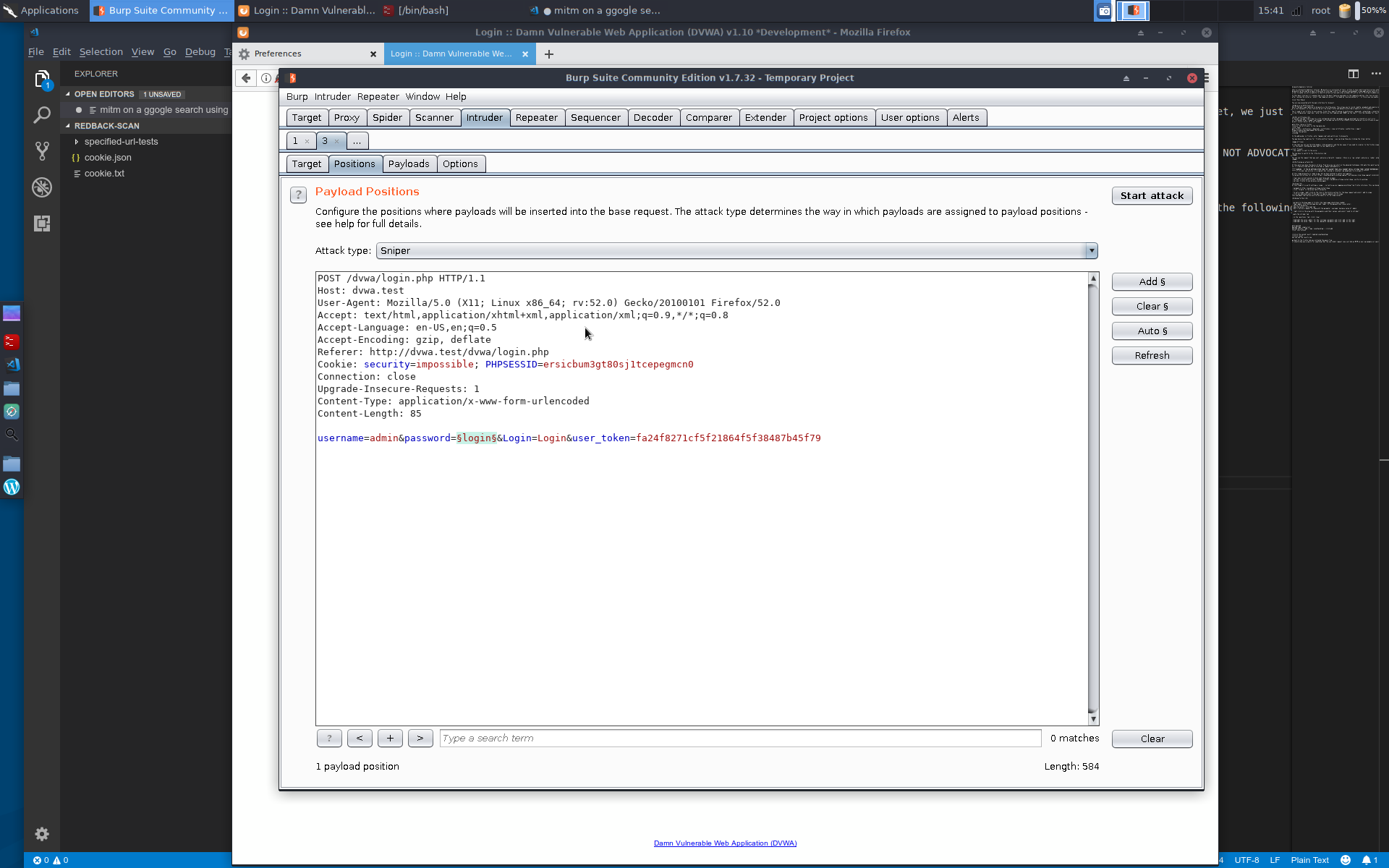Click the WordPress icon in dock
The height and width of the screenshot is (868, 1389).
12,487
